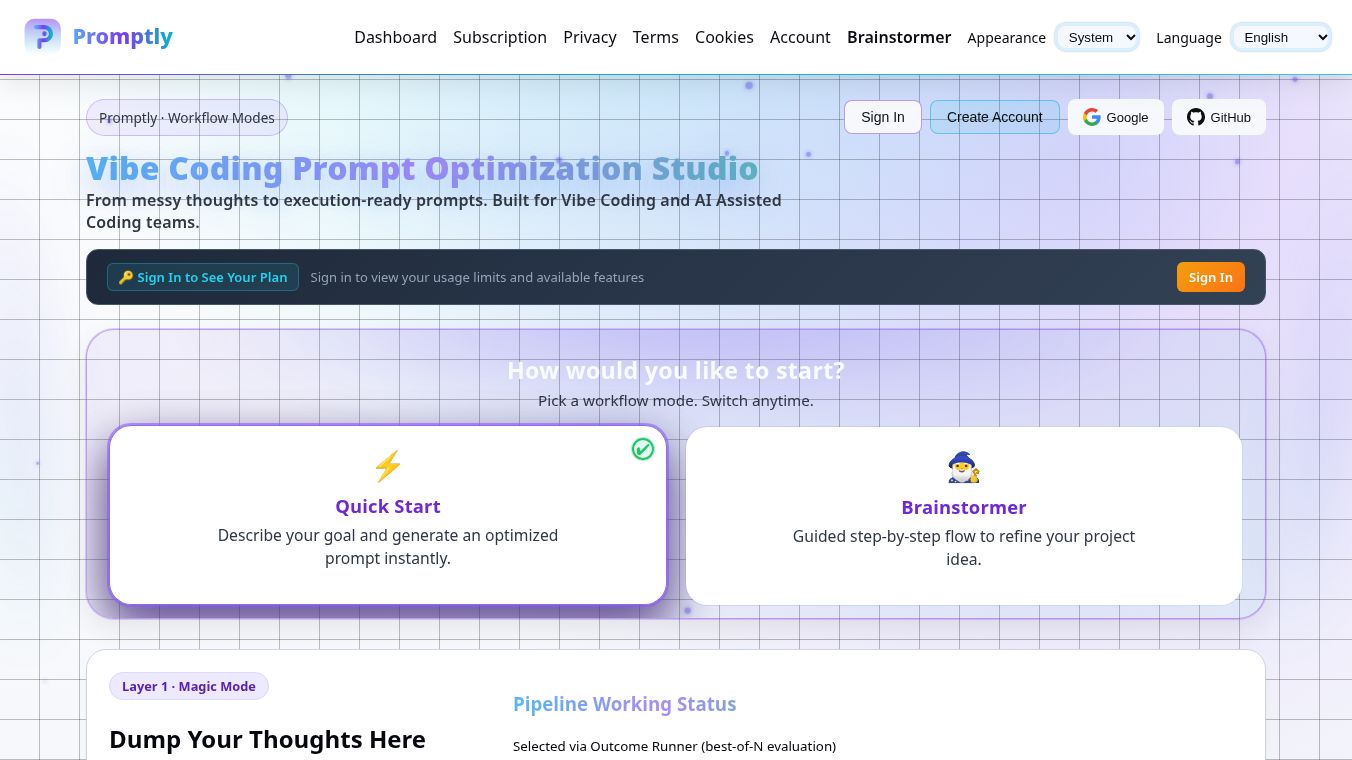The height and width of the screenshot is (760, 1352).
Task: Click the From messy thoughts tagline text
Action: [434, 211]
